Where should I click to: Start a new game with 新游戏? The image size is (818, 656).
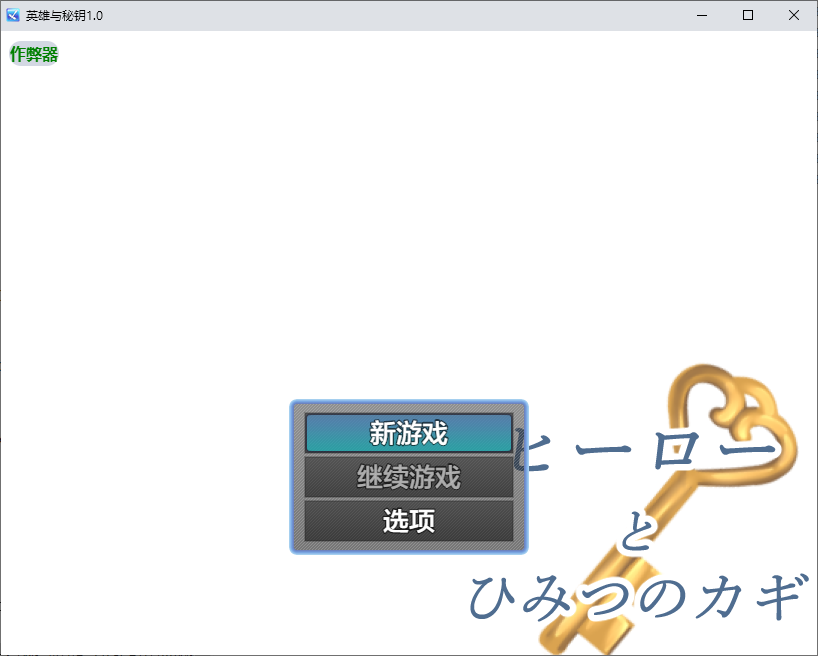point(408,433)
